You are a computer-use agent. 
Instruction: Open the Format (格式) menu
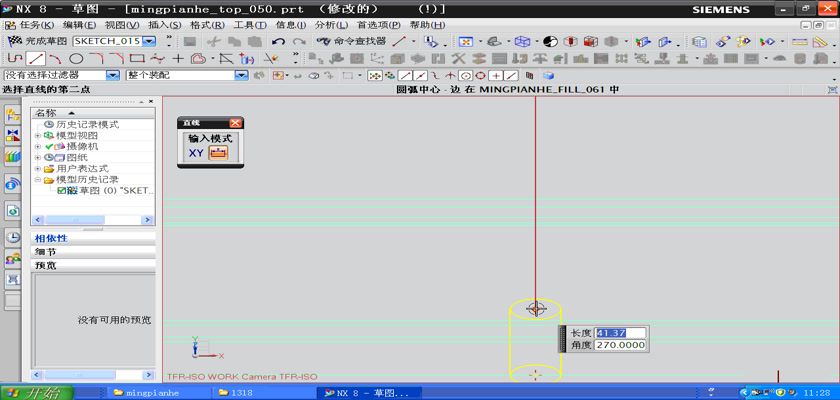(x=207, y=25)
